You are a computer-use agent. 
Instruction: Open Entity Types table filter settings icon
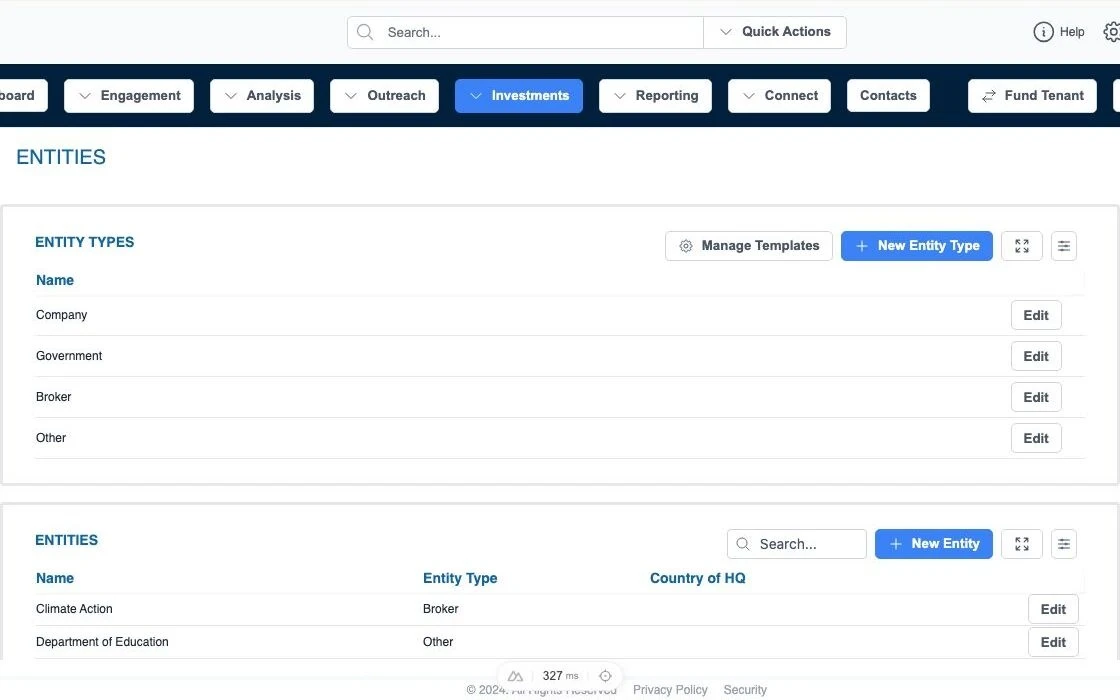[x=1064, y=246]
